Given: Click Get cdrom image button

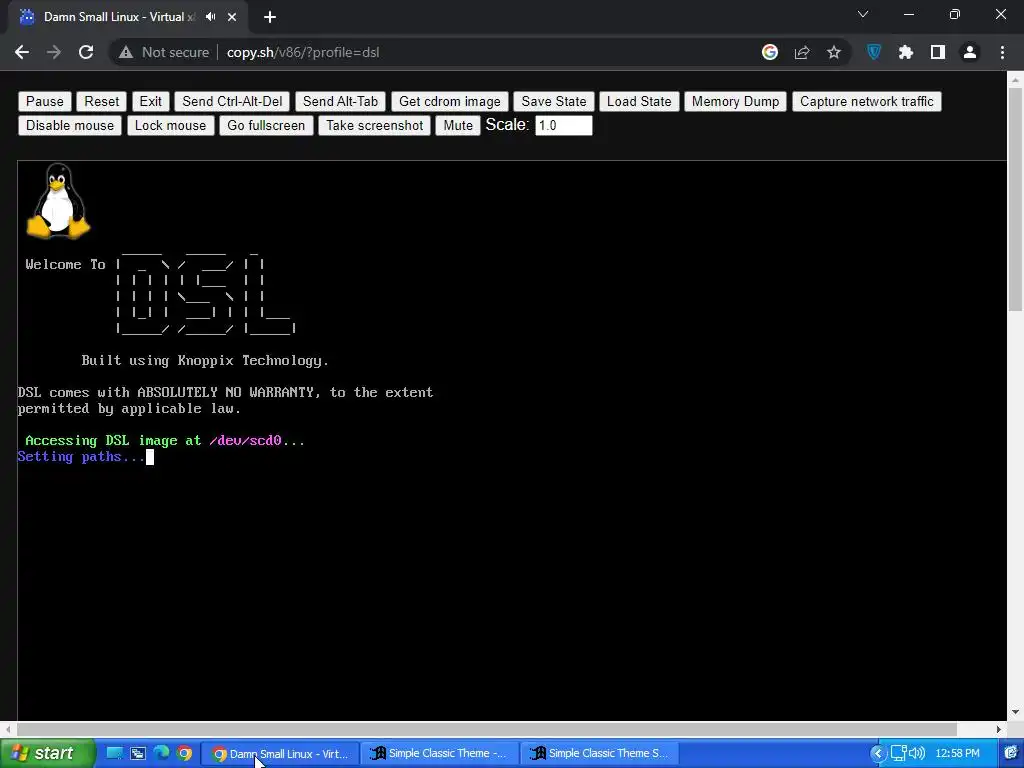Looking at the screenshot, I should click(449, 101).
